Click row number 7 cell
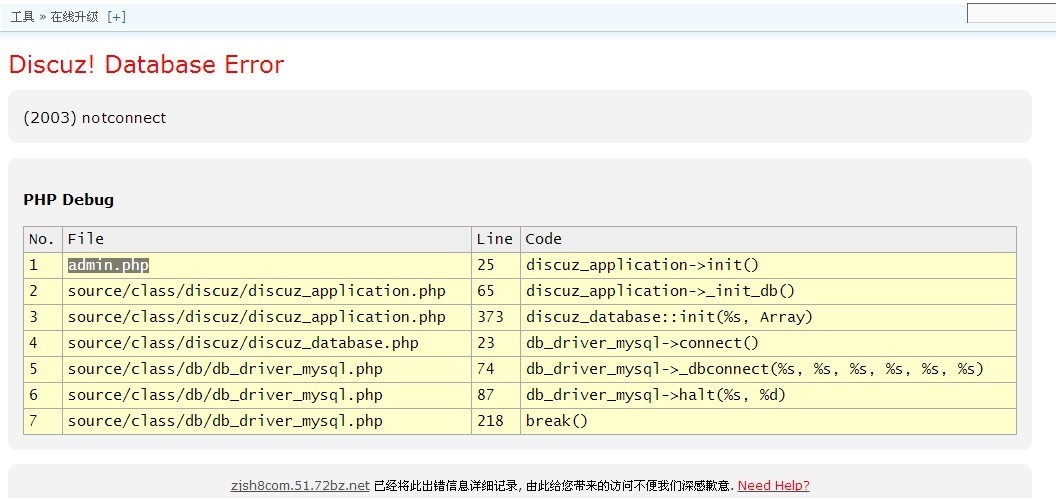 click(43, 421)
